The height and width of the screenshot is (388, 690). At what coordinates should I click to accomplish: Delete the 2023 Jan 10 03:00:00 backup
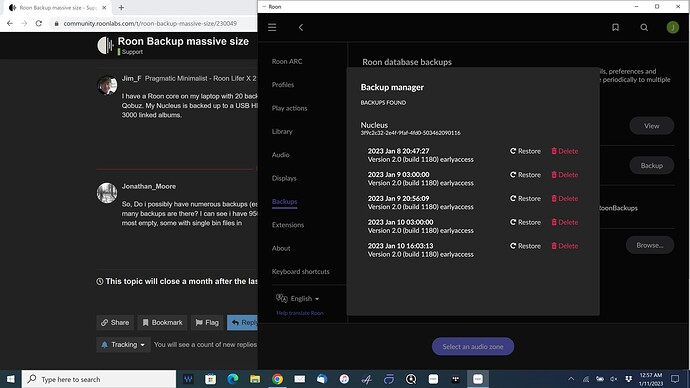click(565, 222)
